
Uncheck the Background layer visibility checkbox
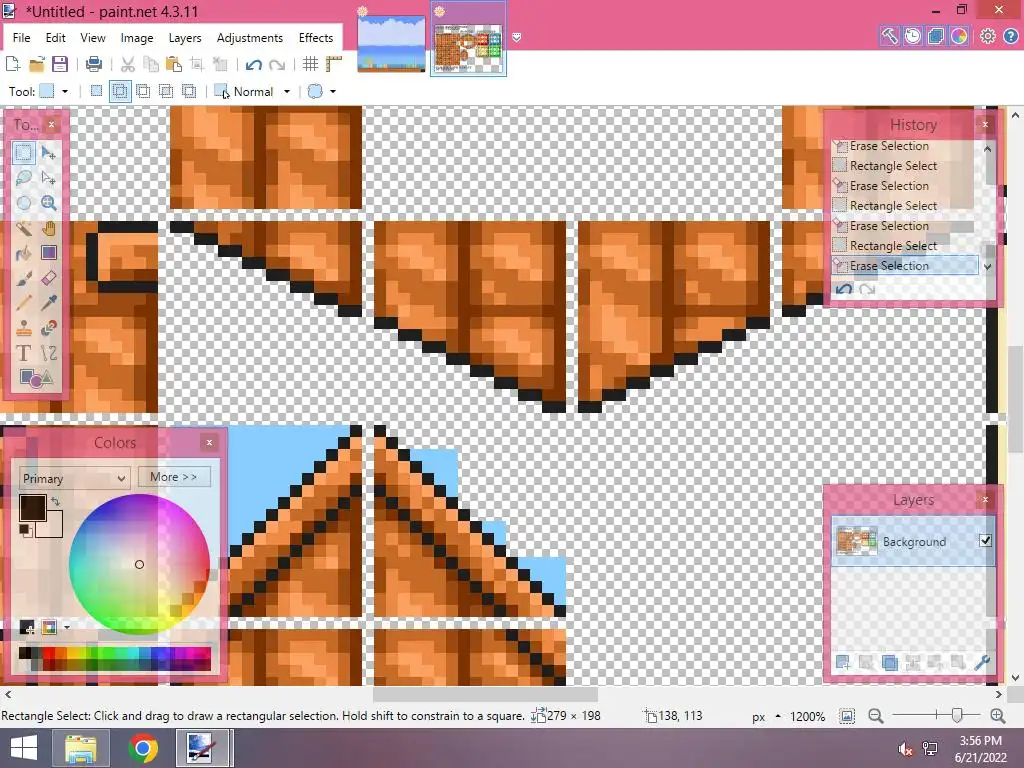click(985, 541)
